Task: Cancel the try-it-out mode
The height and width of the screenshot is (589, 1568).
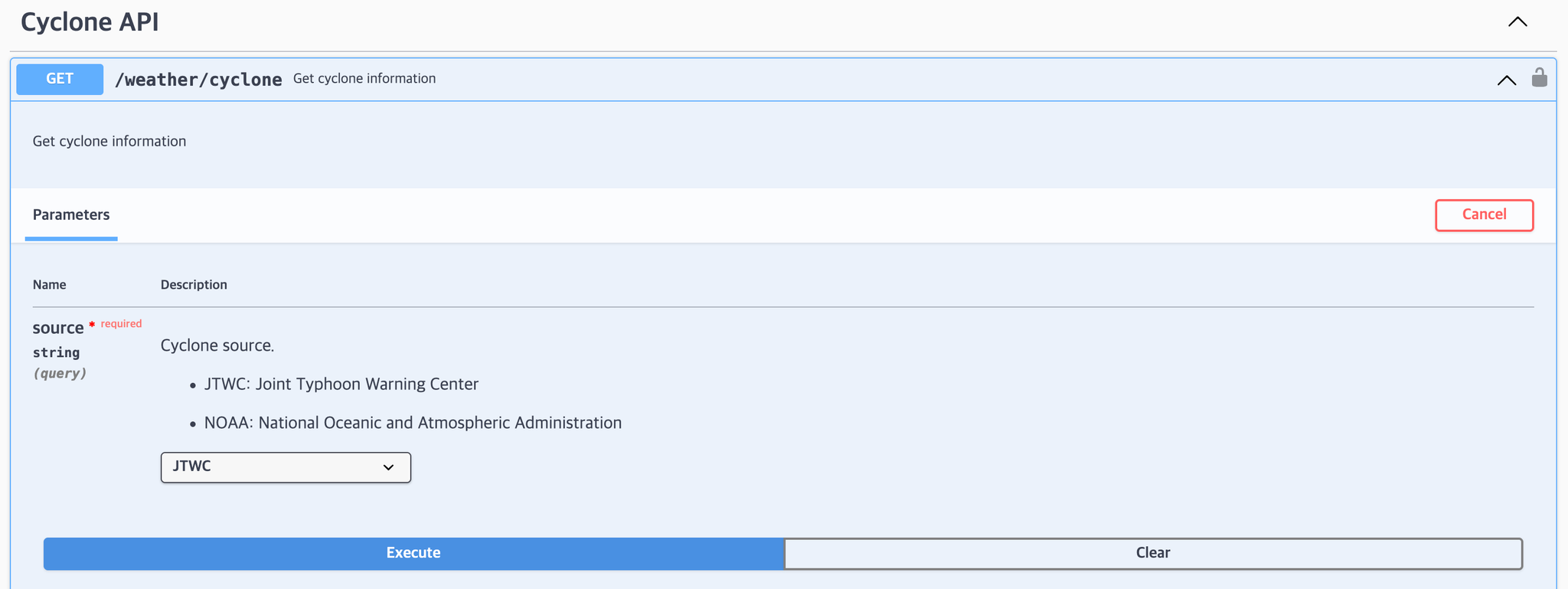Action: tap(1484, 214)
